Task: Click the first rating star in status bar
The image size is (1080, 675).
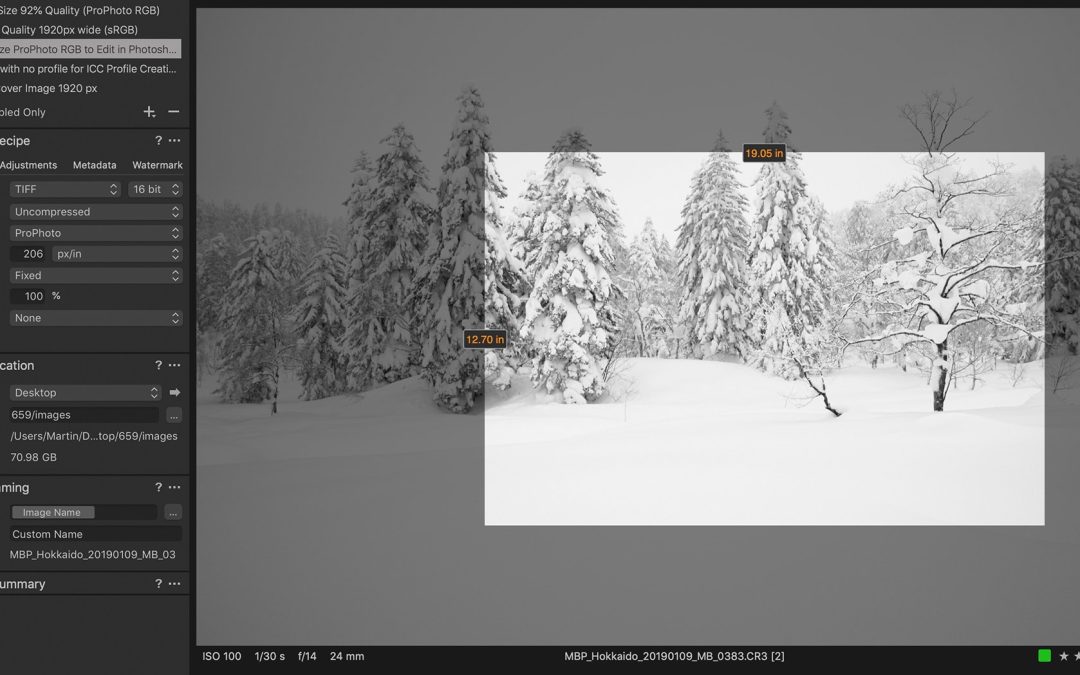Action: click(1063, 656)
